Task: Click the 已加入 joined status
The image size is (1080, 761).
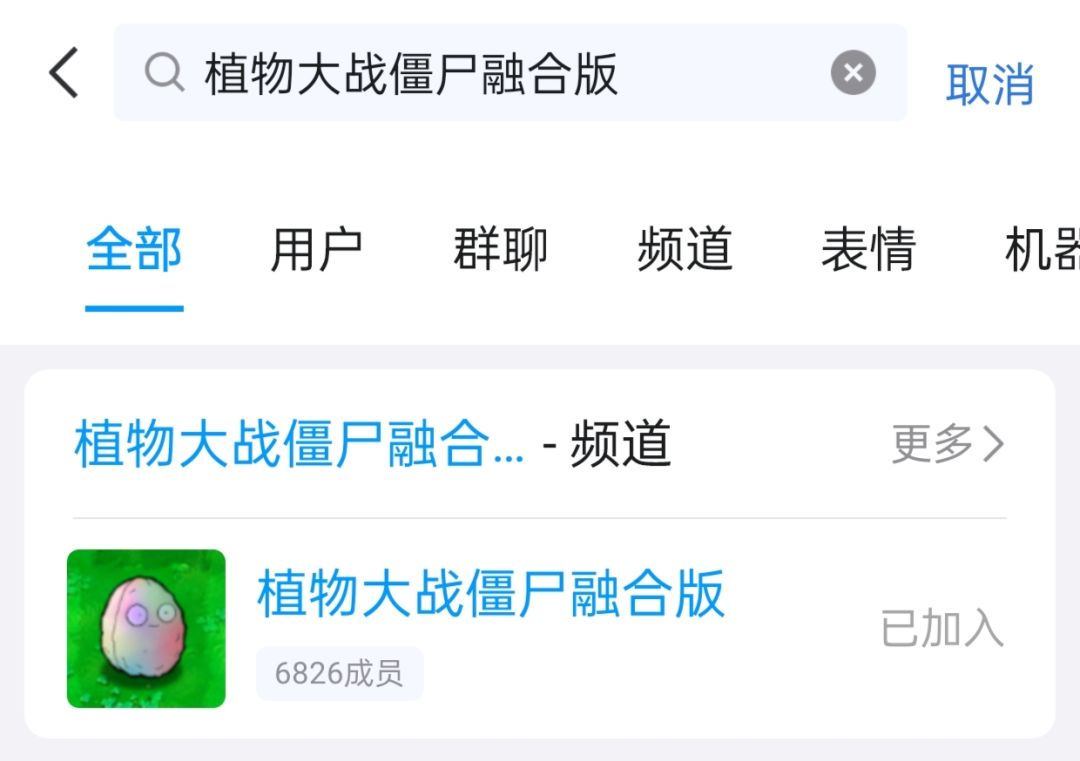Action: [942, 628]
